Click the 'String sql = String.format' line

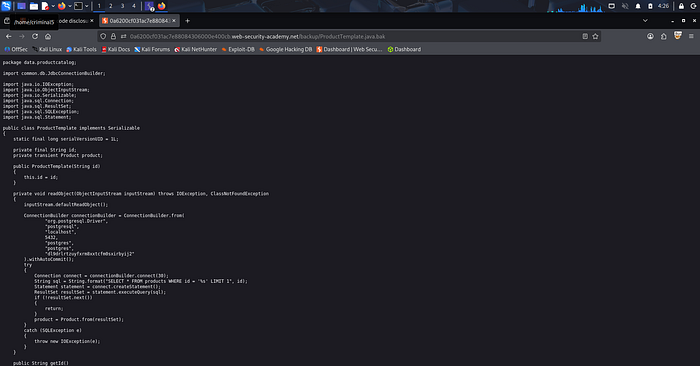(141, 281)
